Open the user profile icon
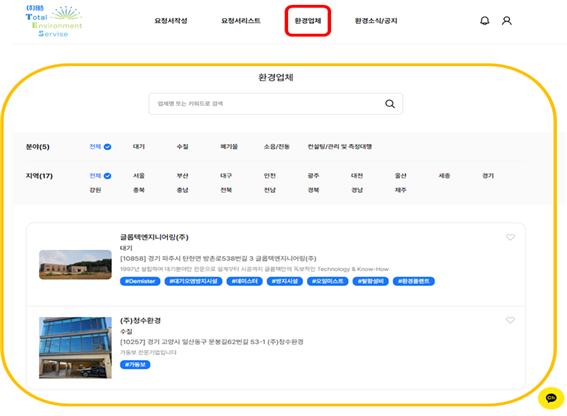The height and width of the screenshot is (416, 567). (507, 21)
